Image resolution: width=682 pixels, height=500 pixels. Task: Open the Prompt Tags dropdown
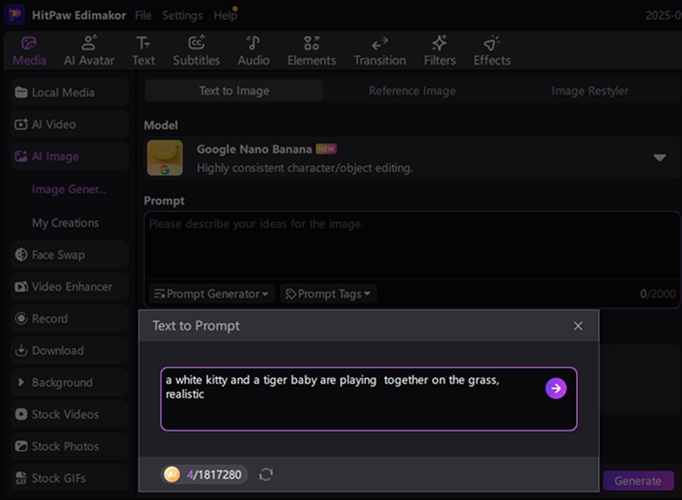[x=328, y=294]
